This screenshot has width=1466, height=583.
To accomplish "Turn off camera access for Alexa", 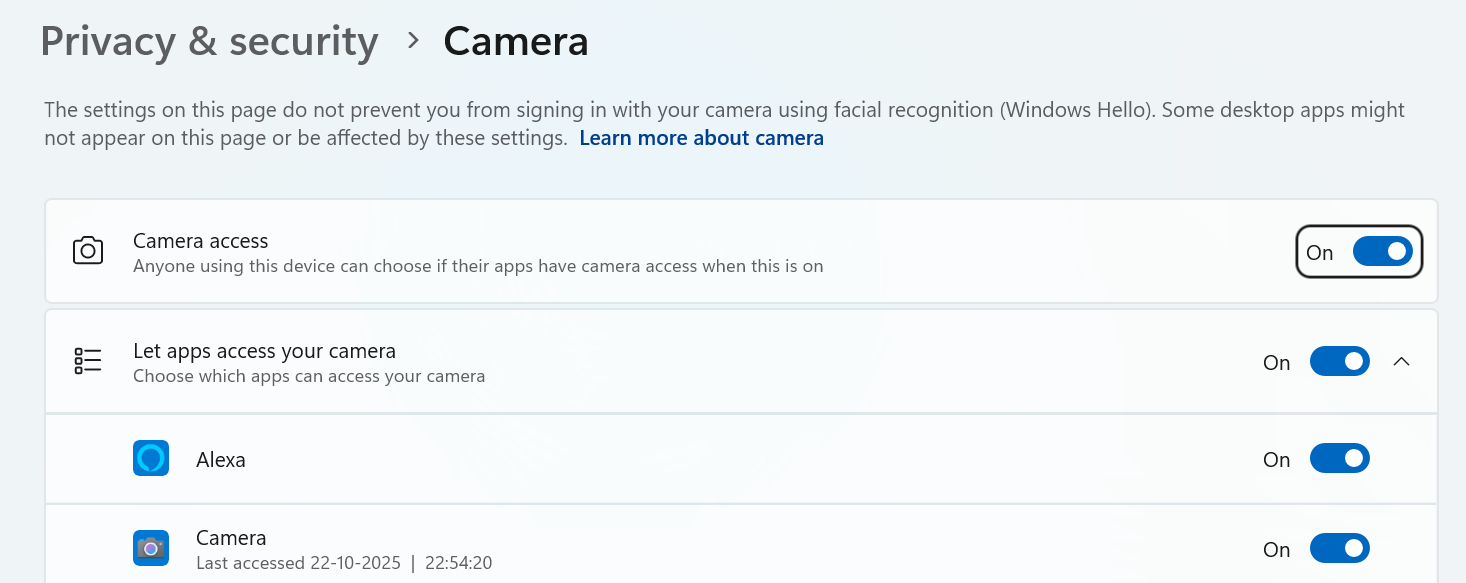I will tap(1340, 458).
